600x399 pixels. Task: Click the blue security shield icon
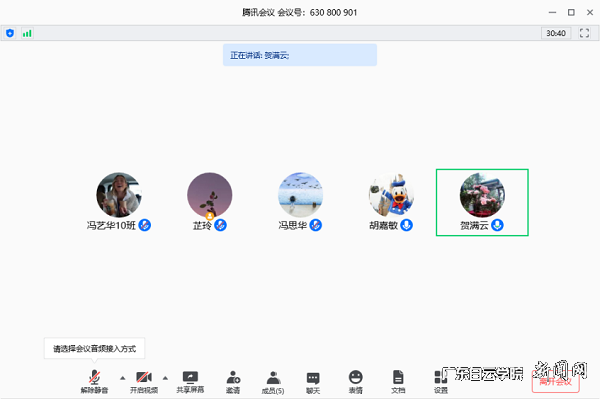10,33
